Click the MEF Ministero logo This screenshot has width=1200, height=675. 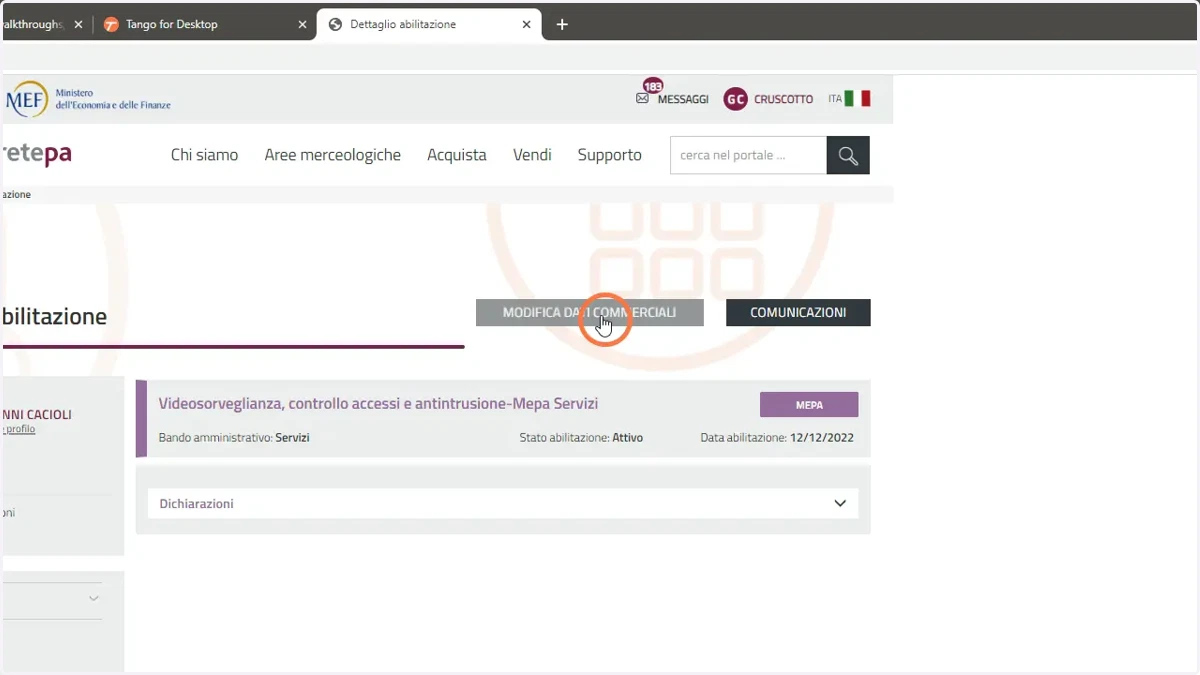87,99
